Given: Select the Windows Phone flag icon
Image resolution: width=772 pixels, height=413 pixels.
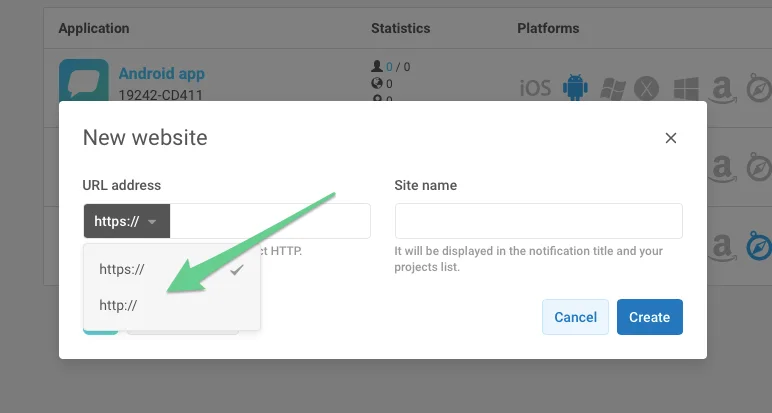Looking at the screenshot, I should click(613, 88).
